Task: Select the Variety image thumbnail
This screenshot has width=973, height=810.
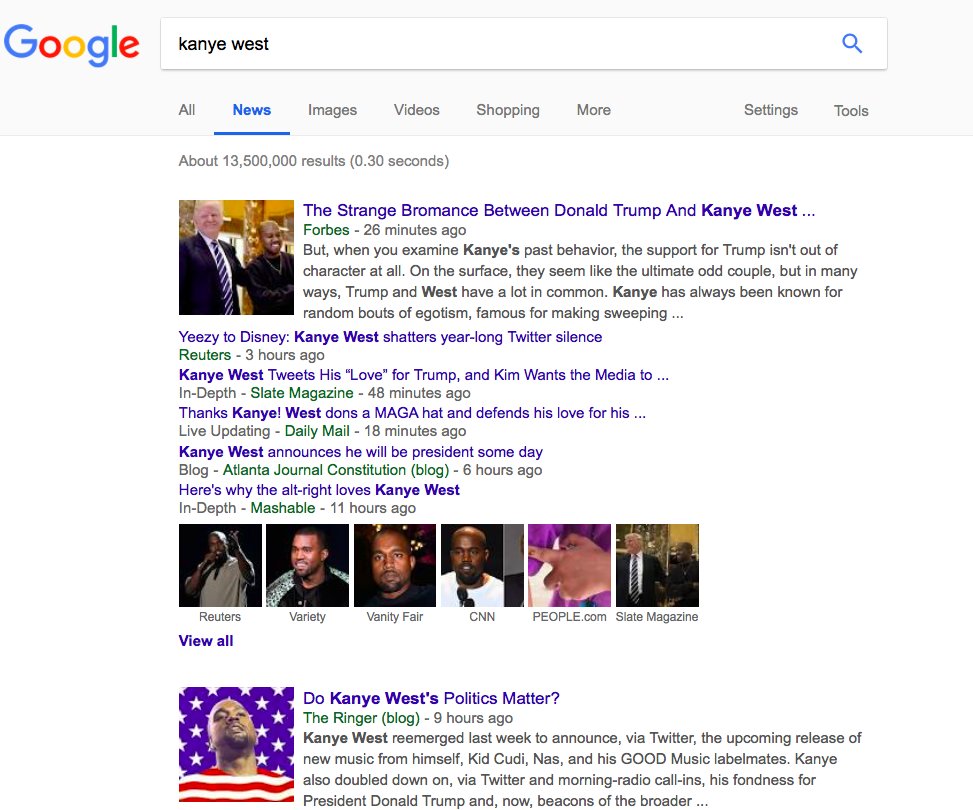Action: tap(307, 565)
